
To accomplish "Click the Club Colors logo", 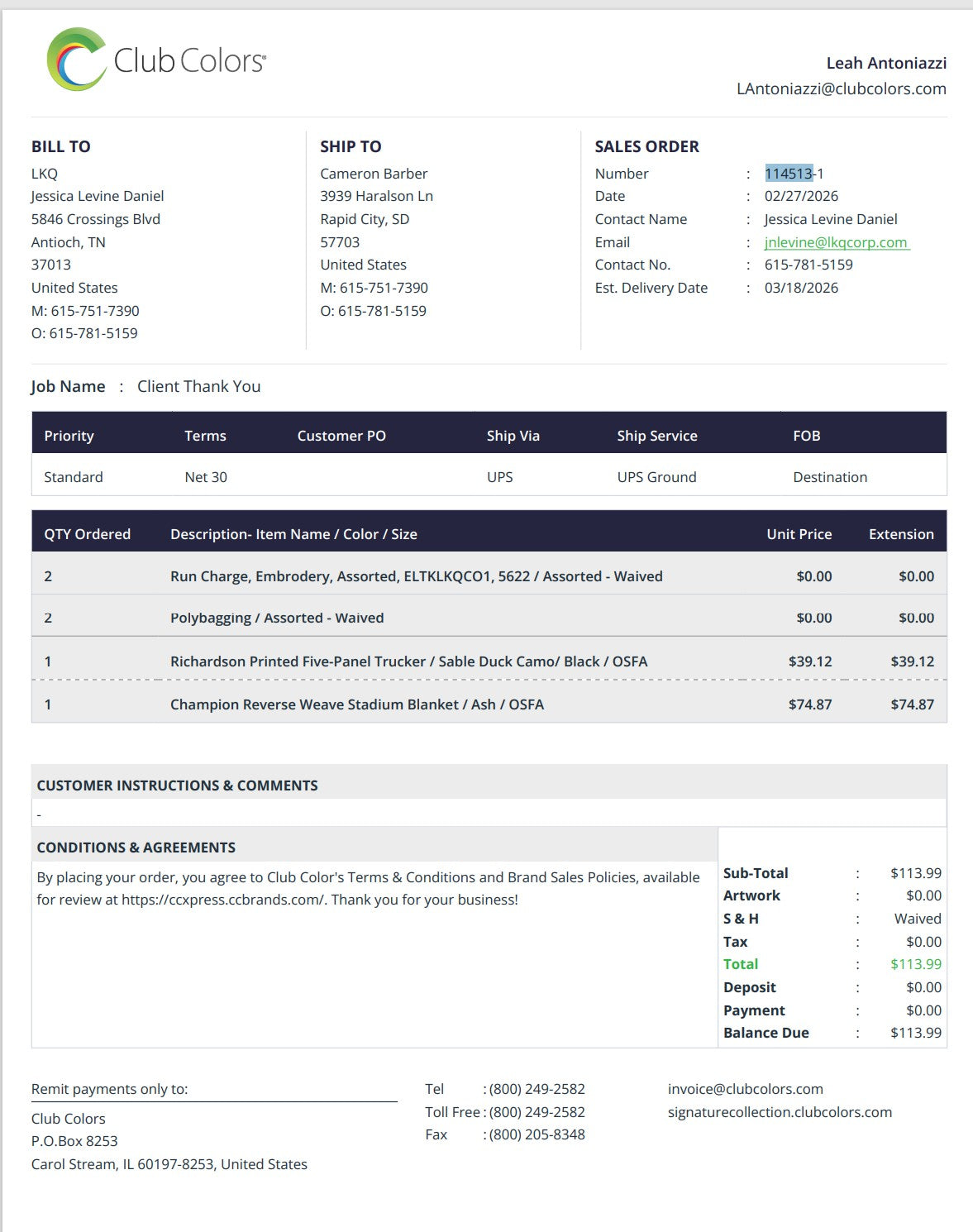I will coord(156,60).
